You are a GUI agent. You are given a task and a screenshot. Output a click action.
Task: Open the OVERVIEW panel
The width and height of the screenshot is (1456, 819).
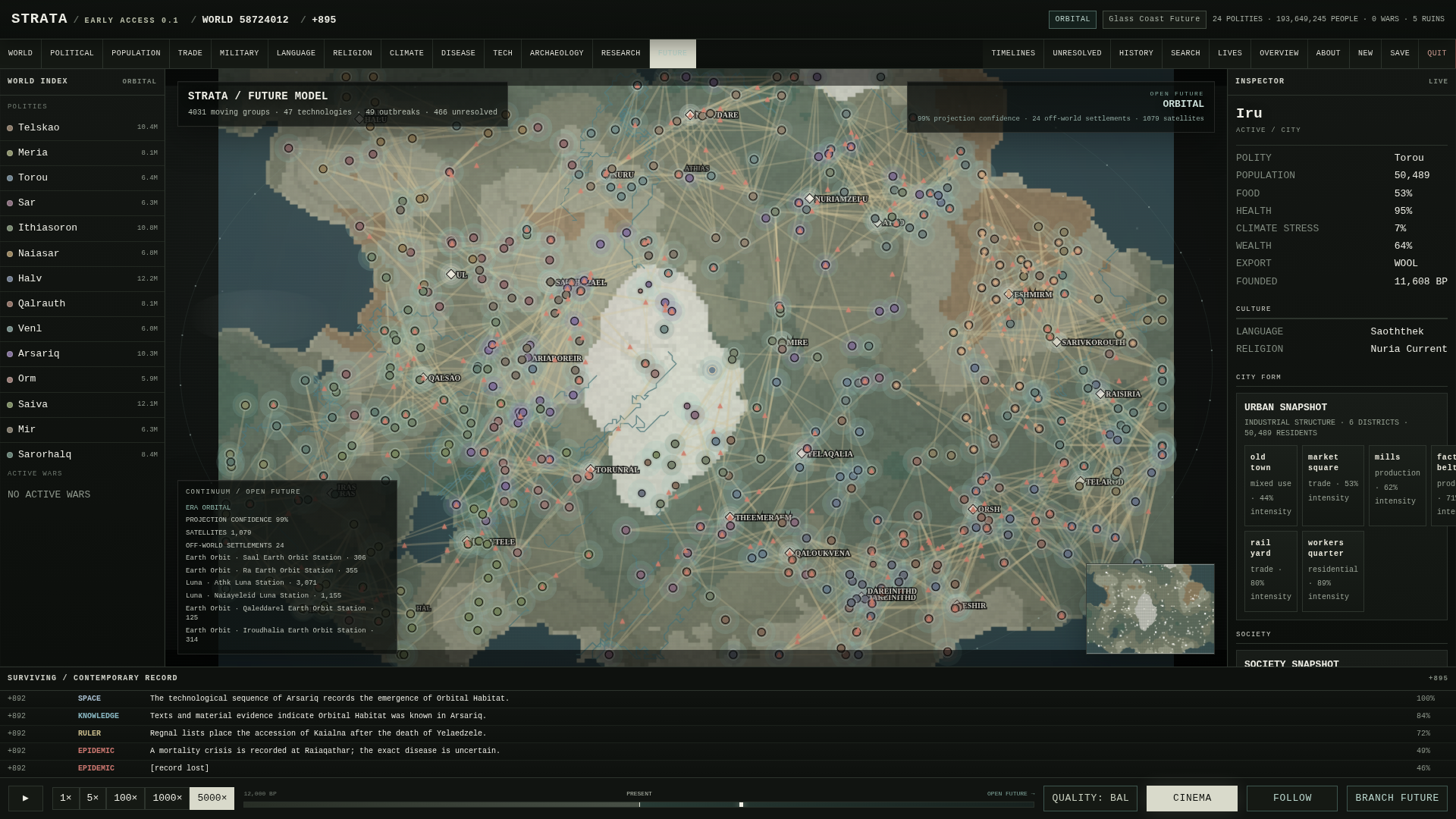1279,54
